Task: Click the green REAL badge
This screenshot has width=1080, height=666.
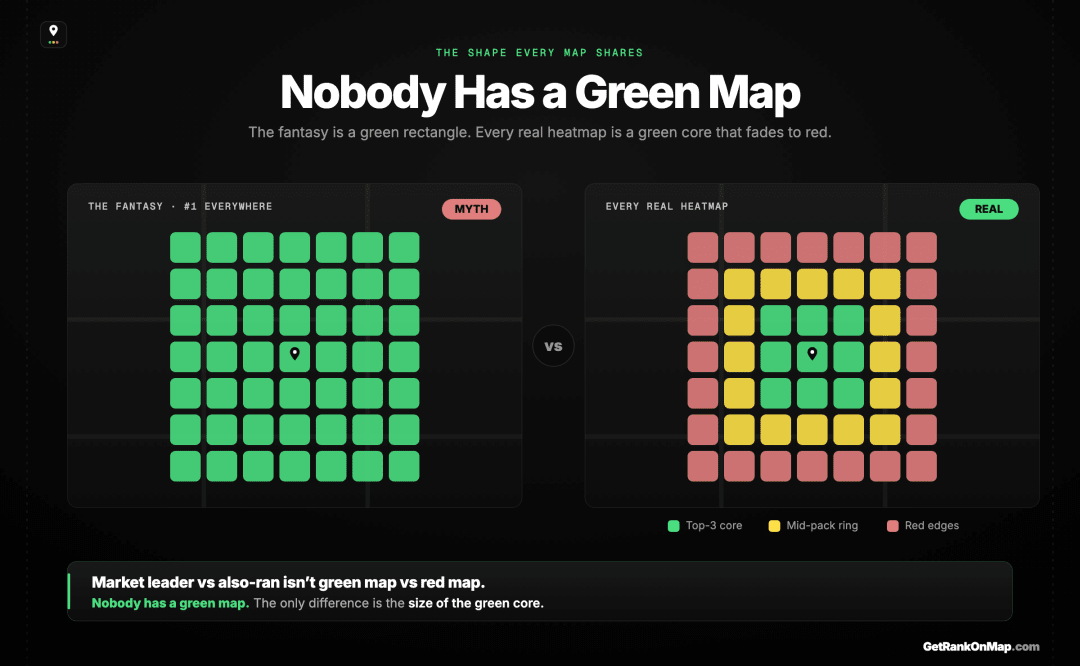Action: (988, 209)
